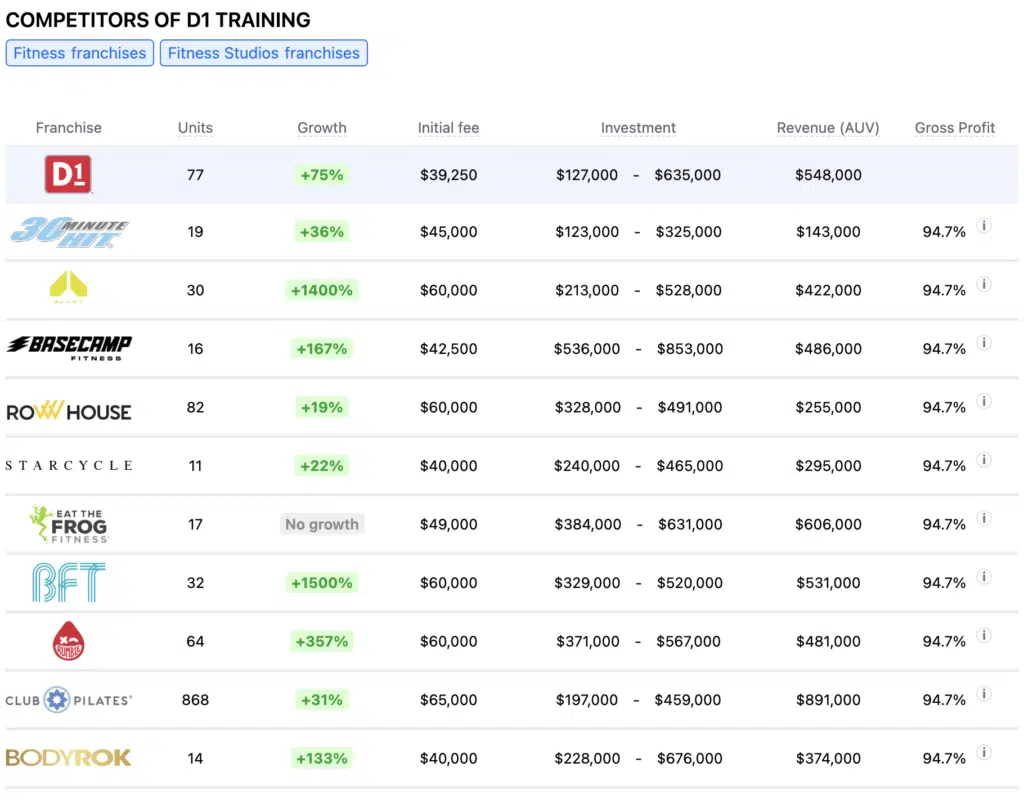Viewport: 1024px width, 799px height.
Task: Open the info tooltip on Club Pilates row
Action: click(x=984, y=694)
